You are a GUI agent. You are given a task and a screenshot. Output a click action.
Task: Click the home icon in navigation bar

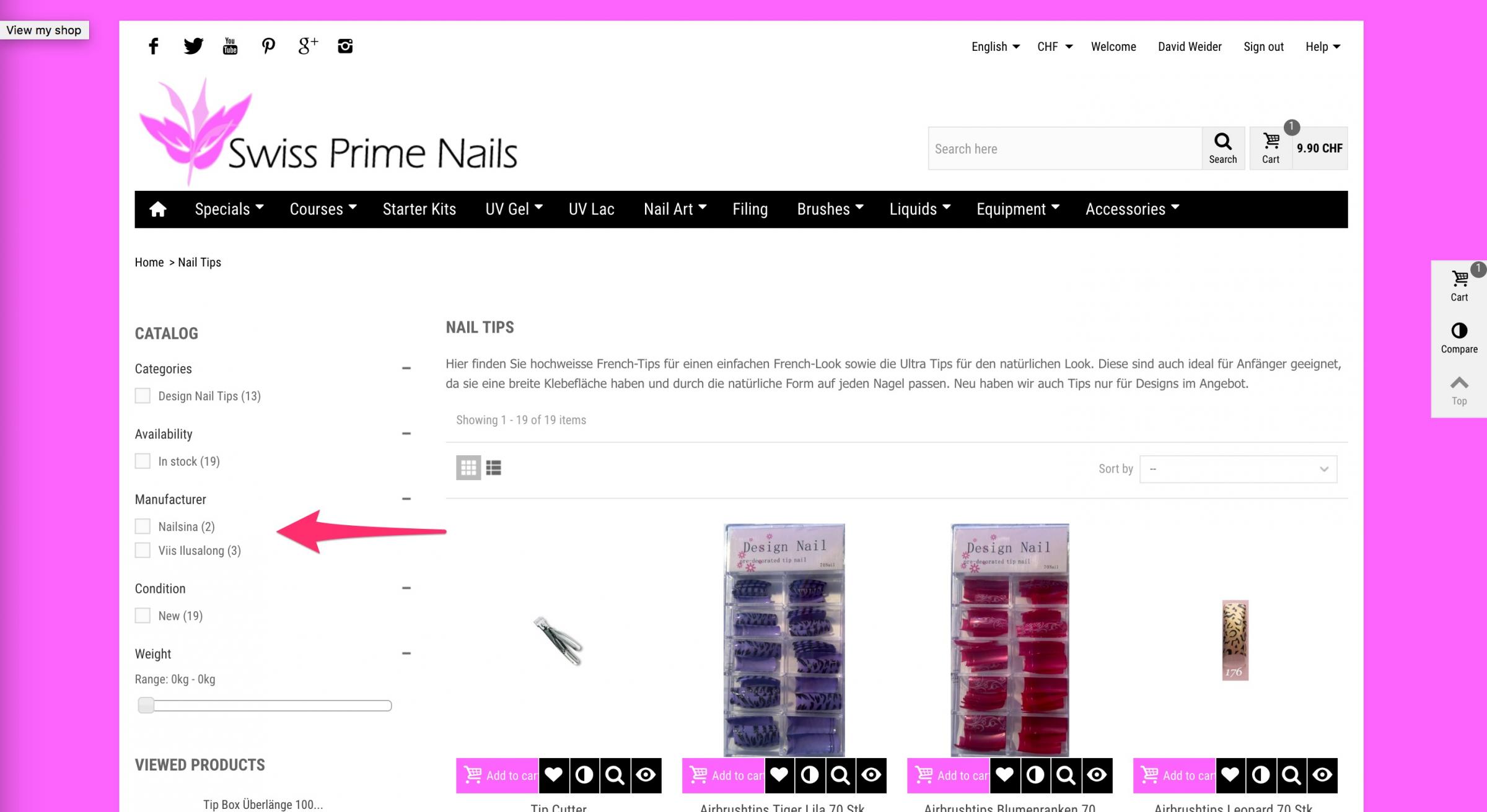158,209
